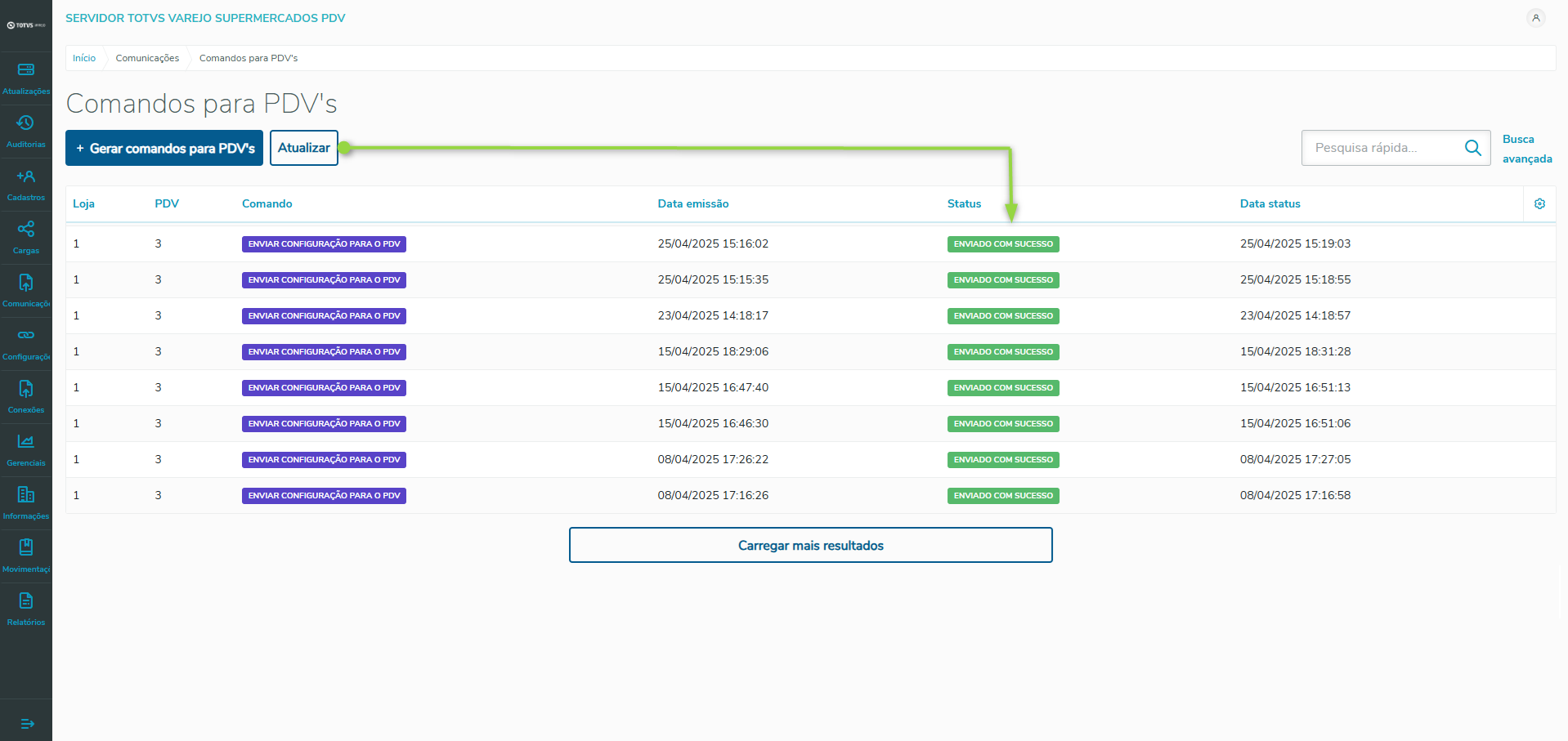Image resolution: width=1568 pixels, height=741 pixels.
Task: Select emission date 15/04/2025 16:47:40
Action: pos(713,388)
